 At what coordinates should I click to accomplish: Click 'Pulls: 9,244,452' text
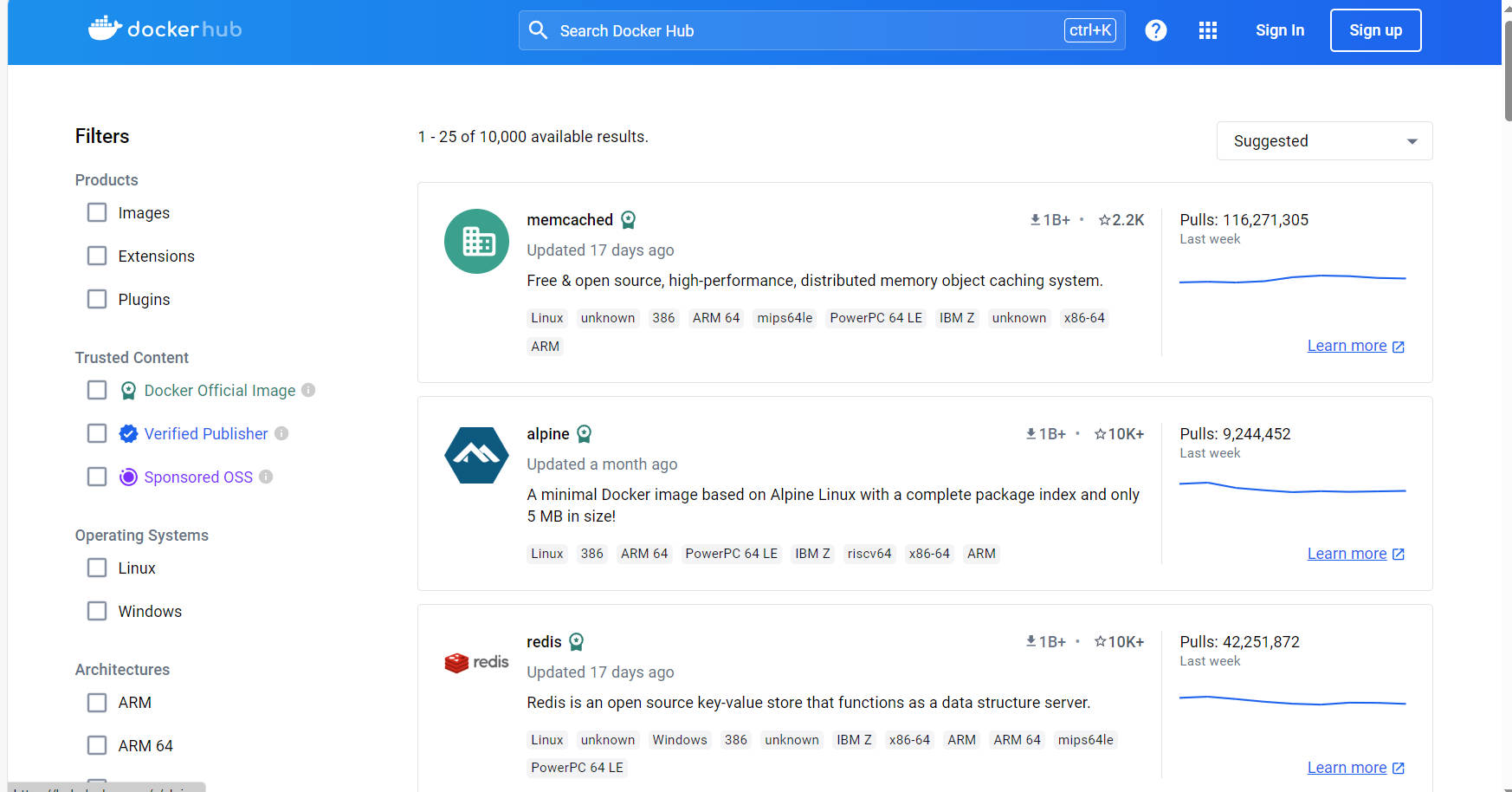(x=1236, y=434)
